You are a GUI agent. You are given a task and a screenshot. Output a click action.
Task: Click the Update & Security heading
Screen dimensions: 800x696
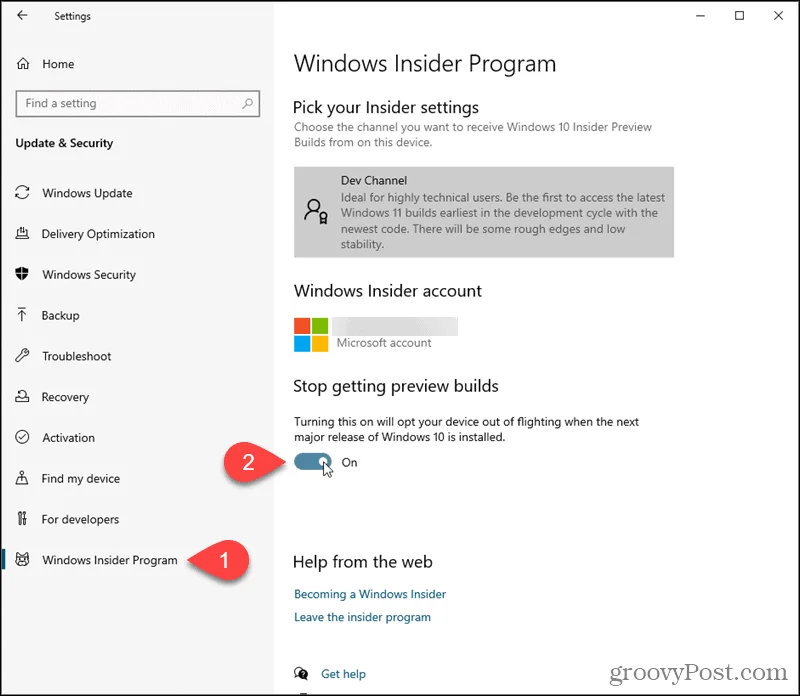pos(64,143)
